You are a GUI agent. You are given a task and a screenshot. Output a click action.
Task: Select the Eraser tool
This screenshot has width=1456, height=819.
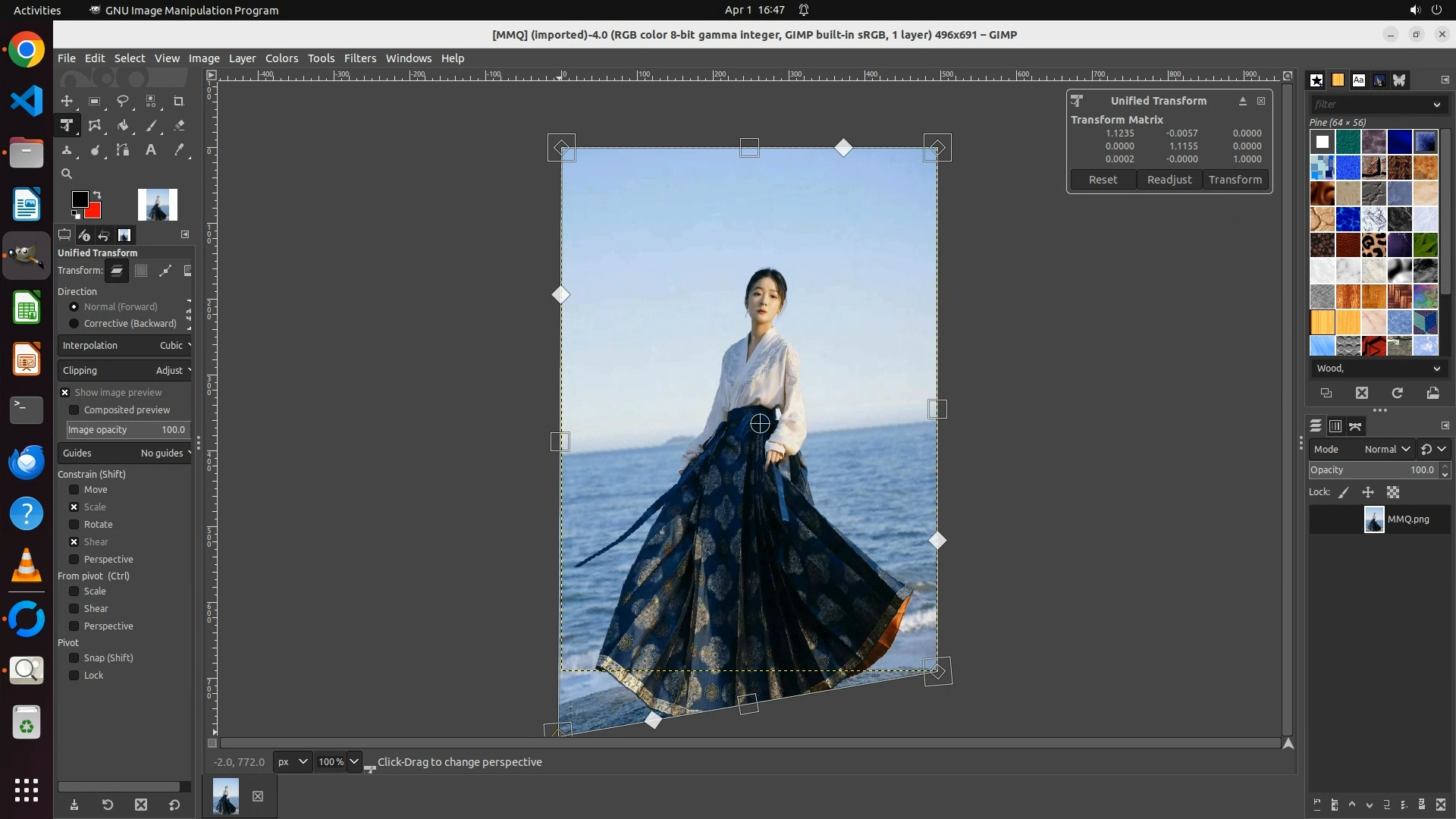pyautogui.click(x=179, y=126)
